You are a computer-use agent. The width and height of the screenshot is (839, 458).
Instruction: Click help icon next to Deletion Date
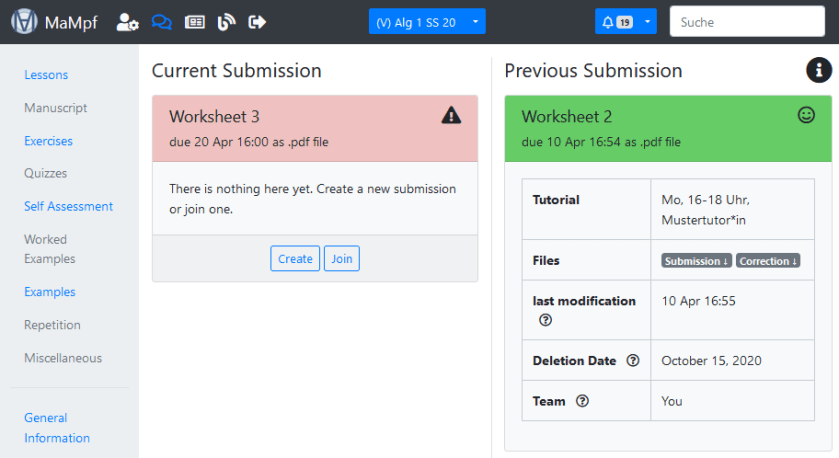pyautogui.click(x=632, y=361)
